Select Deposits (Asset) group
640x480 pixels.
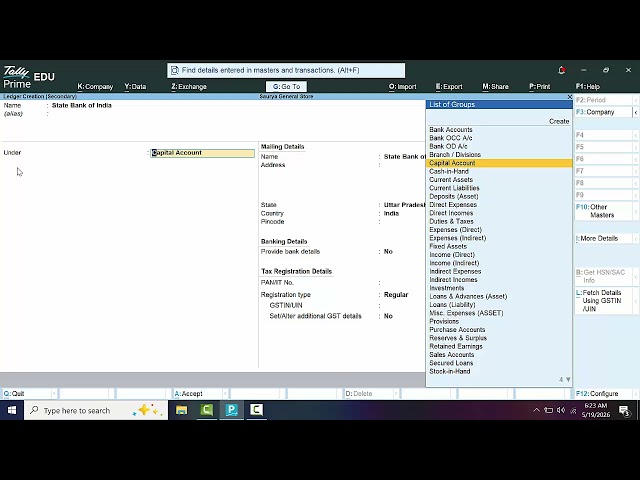tap(499, 196)
